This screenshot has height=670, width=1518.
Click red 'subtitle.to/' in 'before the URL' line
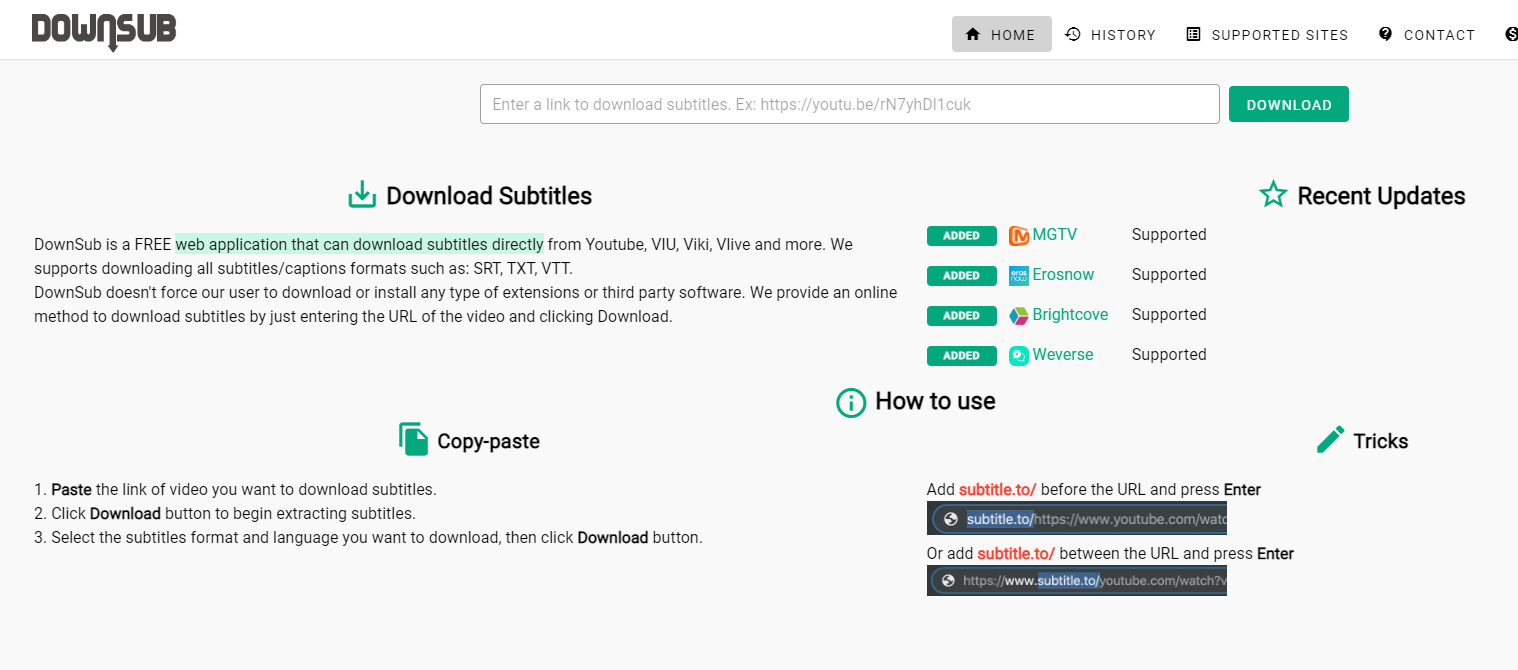point(997,490)
